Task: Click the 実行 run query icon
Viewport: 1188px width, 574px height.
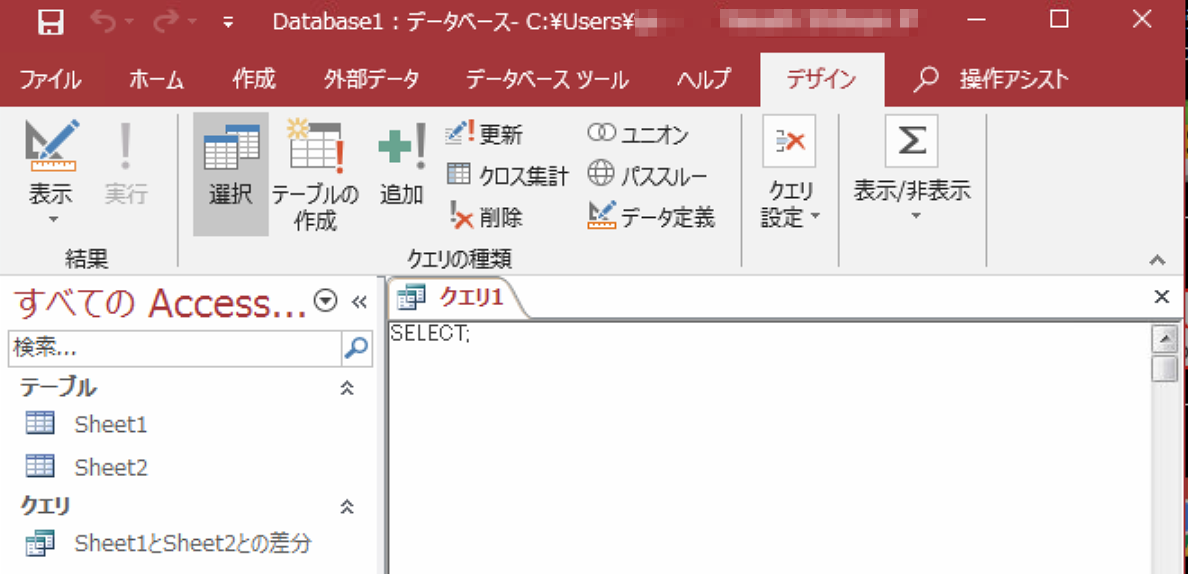Action: (x=126, y=163)
